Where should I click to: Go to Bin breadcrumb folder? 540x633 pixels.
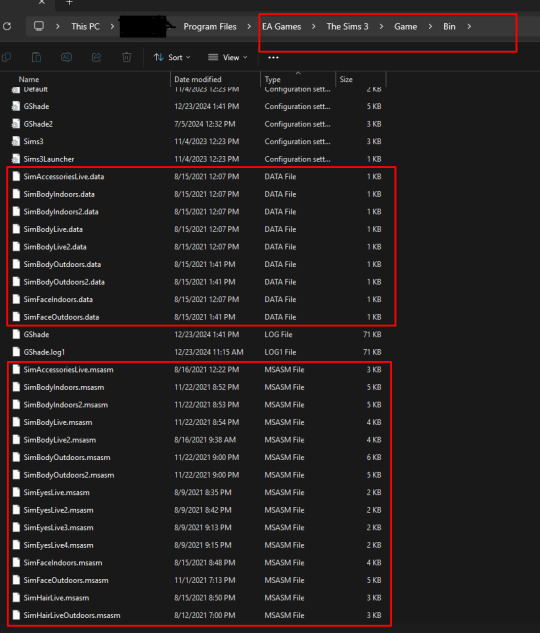click(449, 27)
